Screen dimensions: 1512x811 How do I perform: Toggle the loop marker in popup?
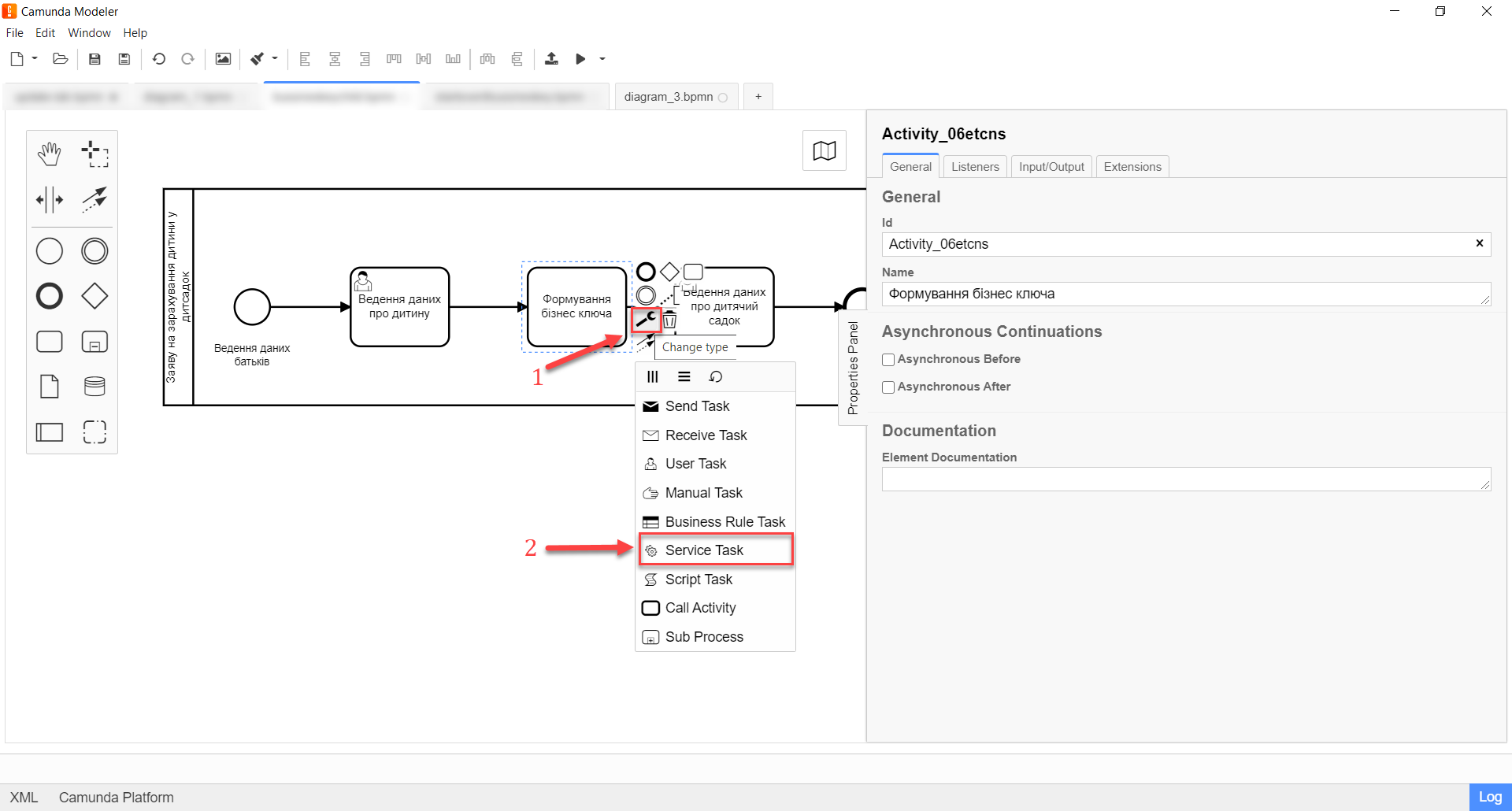click(715, 377)
